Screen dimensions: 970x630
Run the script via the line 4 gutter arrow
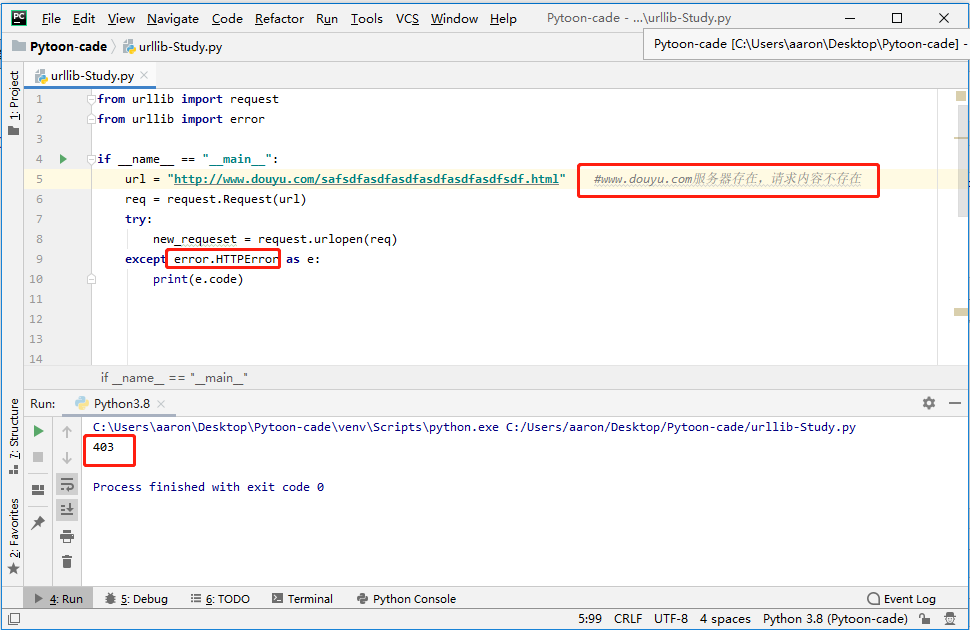(62, 158)
